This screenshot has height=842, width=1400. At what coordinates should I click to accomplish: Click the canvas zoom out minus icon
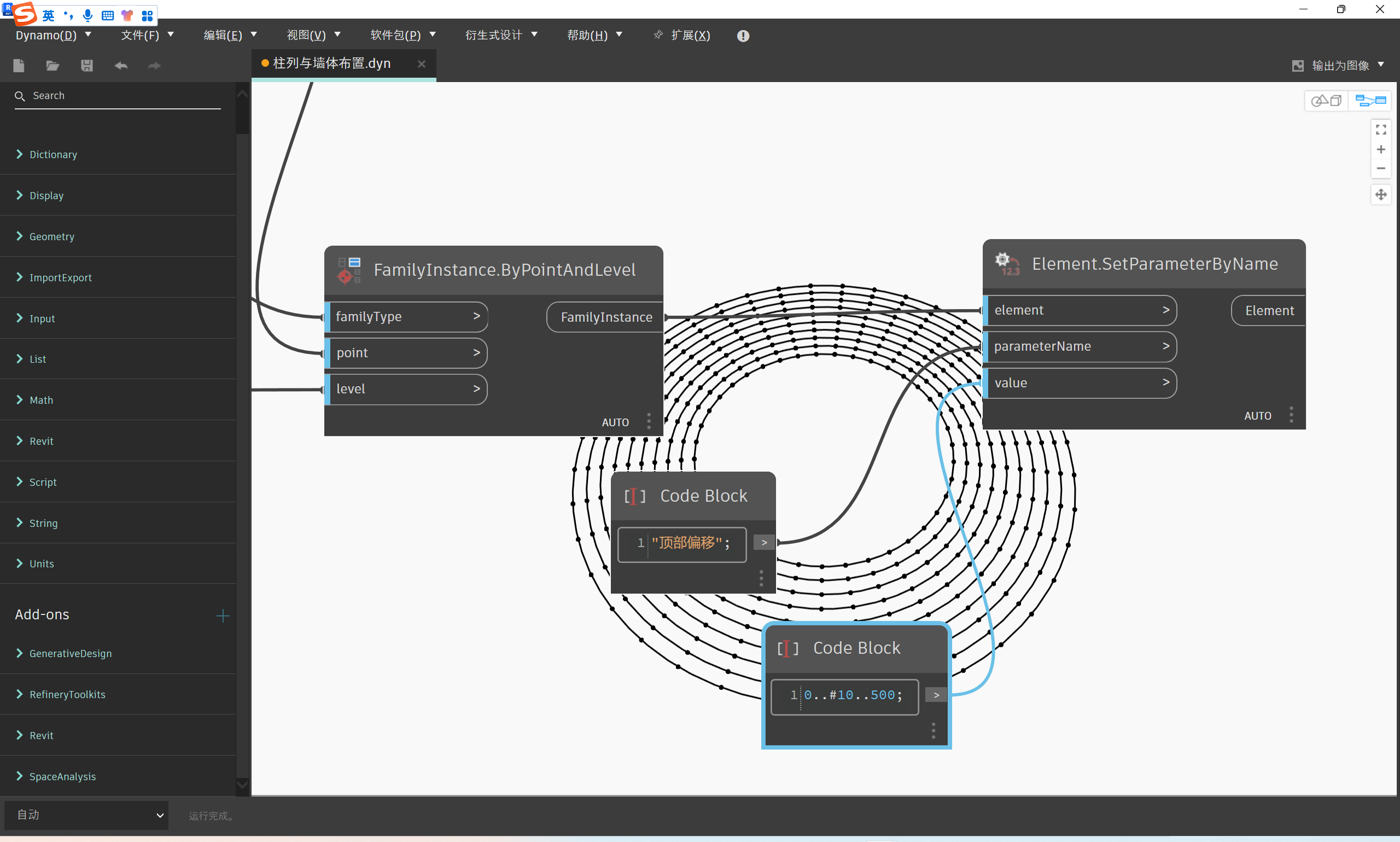coord(1381,169)
